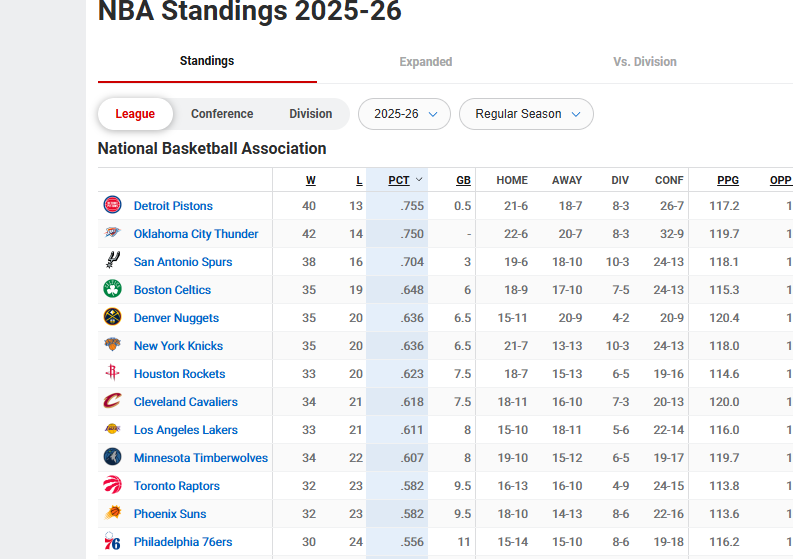Switch to Conference standings view
This screenshot has height=559, width=793.
(x=222, y=114)
